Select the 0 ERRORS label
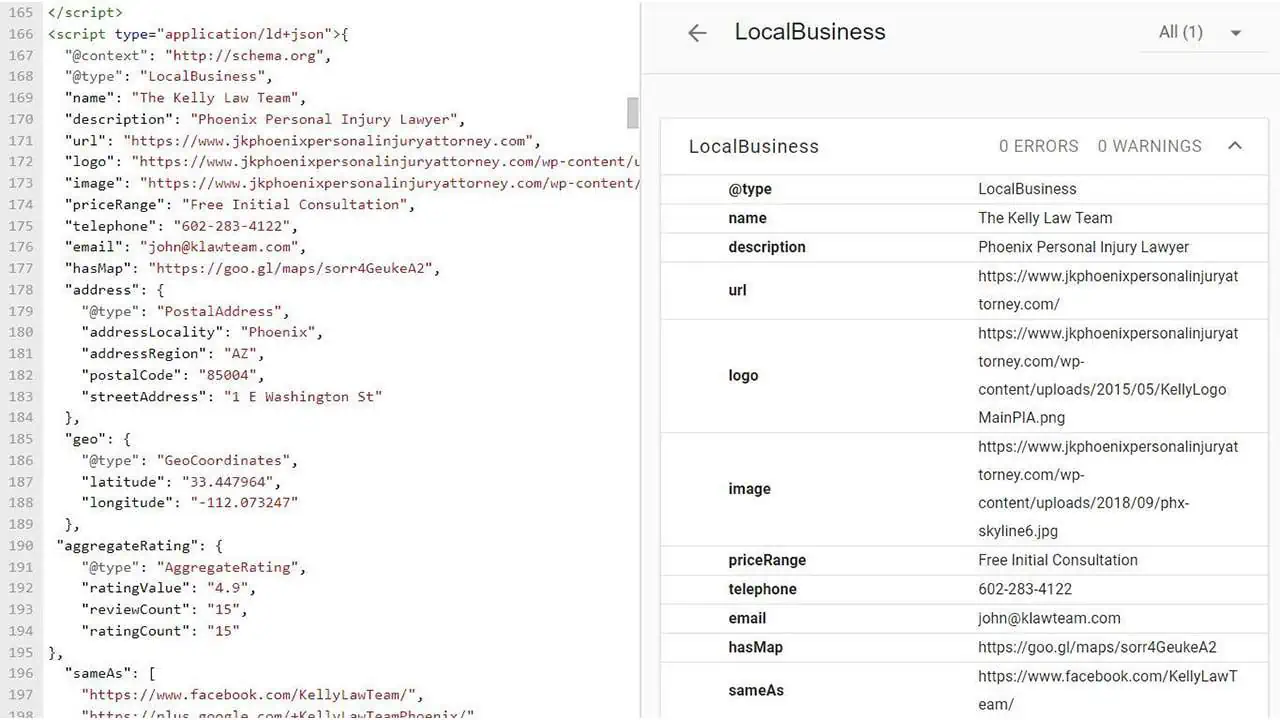Screen dimensions: 1280x720 click(1038, 146)
